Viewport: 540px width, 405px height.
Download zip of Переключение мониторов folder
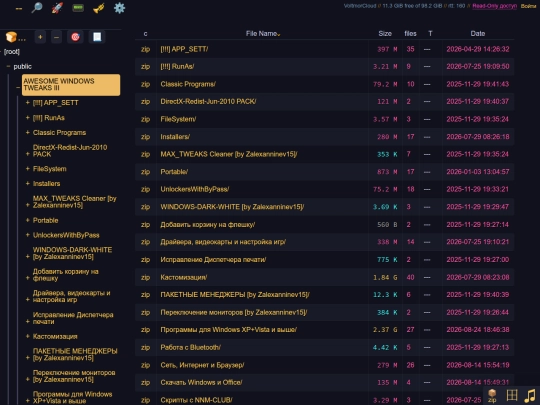coord(145,312)
